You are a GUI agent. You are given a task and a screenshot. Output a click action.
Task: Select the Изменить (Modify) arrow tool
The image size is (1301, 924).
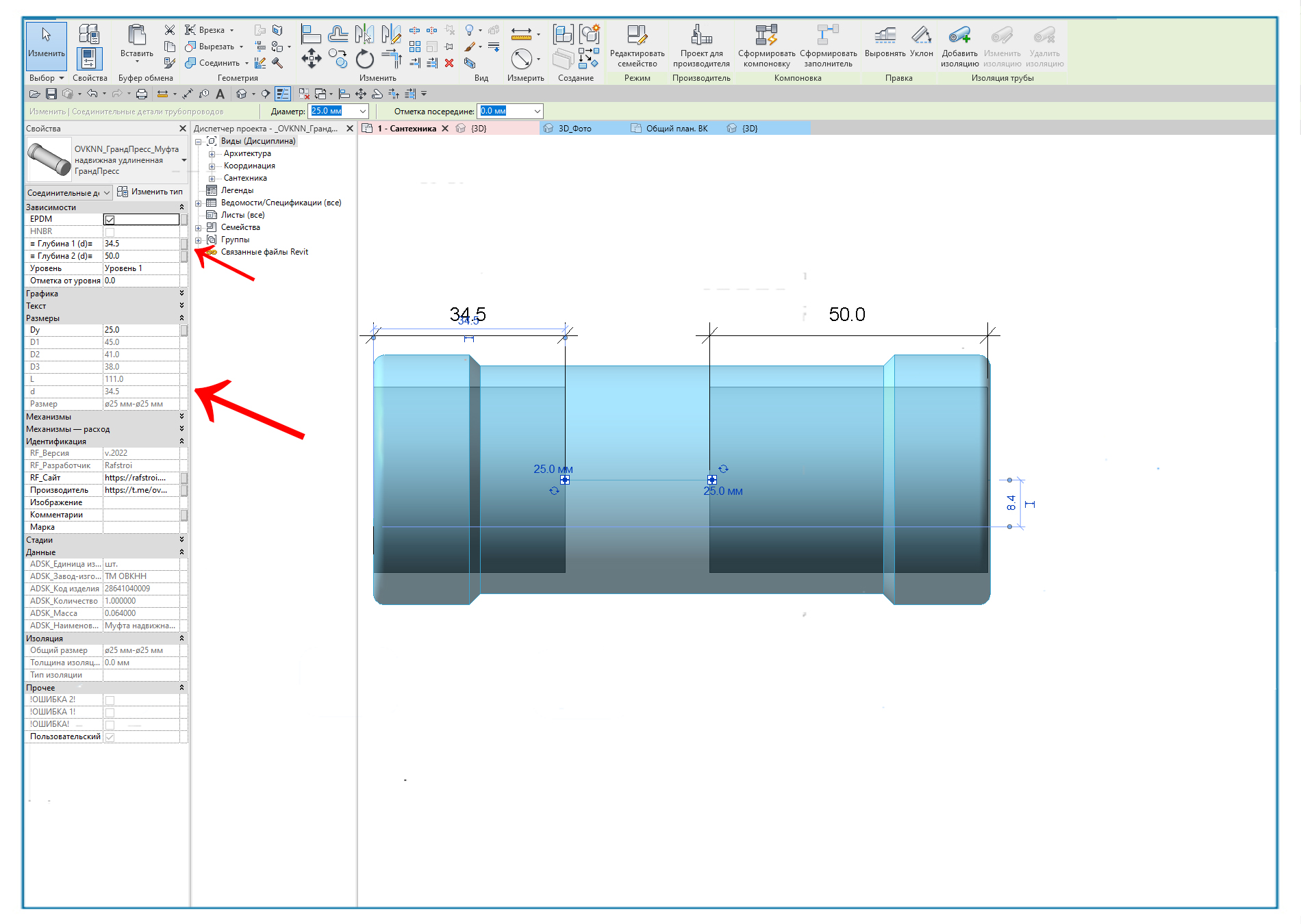[47, 45]
